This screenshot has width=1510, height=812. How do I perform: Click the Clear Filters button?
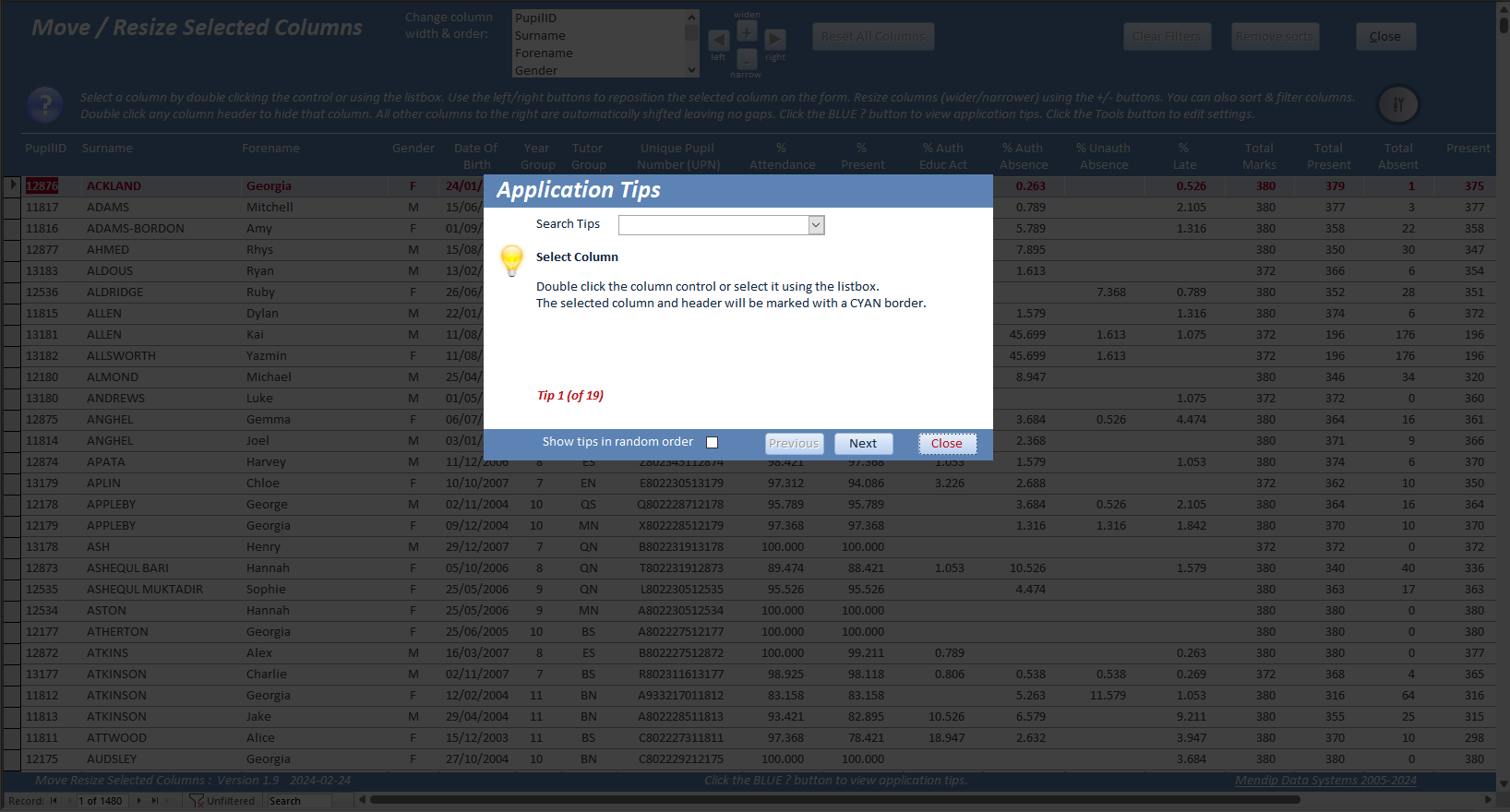coord(1167,37)
